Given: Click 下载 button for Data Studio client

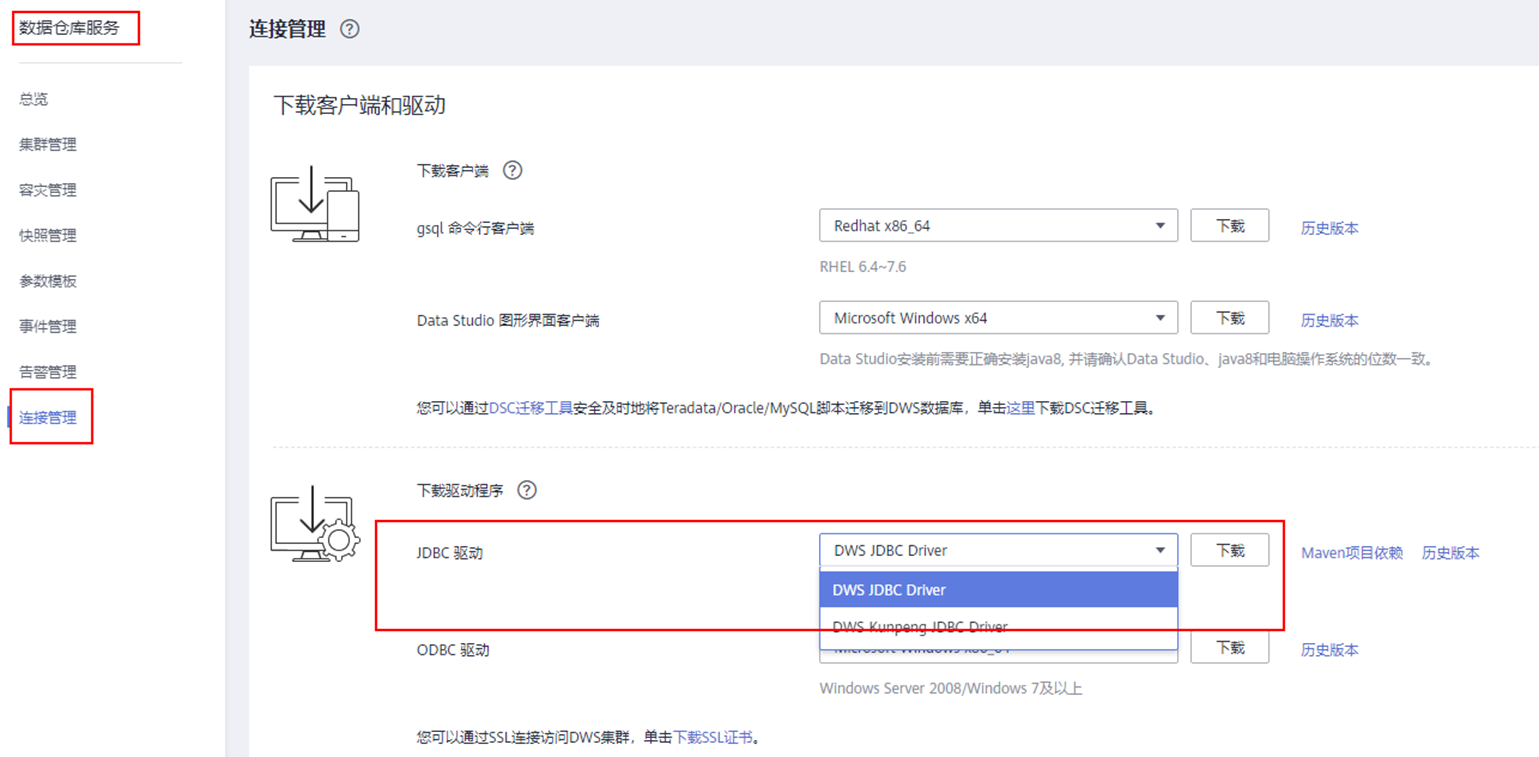Looking at the screenshot, I should tap(1229, 318).
